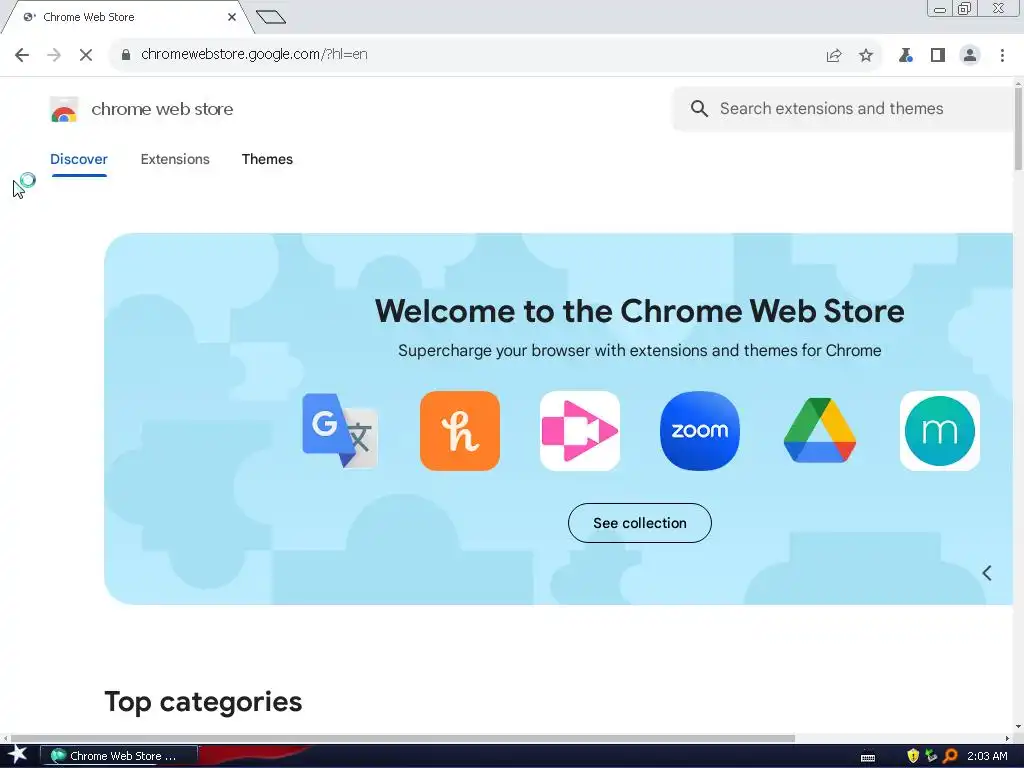The image size is (1024, 768).
Task: Open the star start menu in taskbar
Action: coord(17,756)
